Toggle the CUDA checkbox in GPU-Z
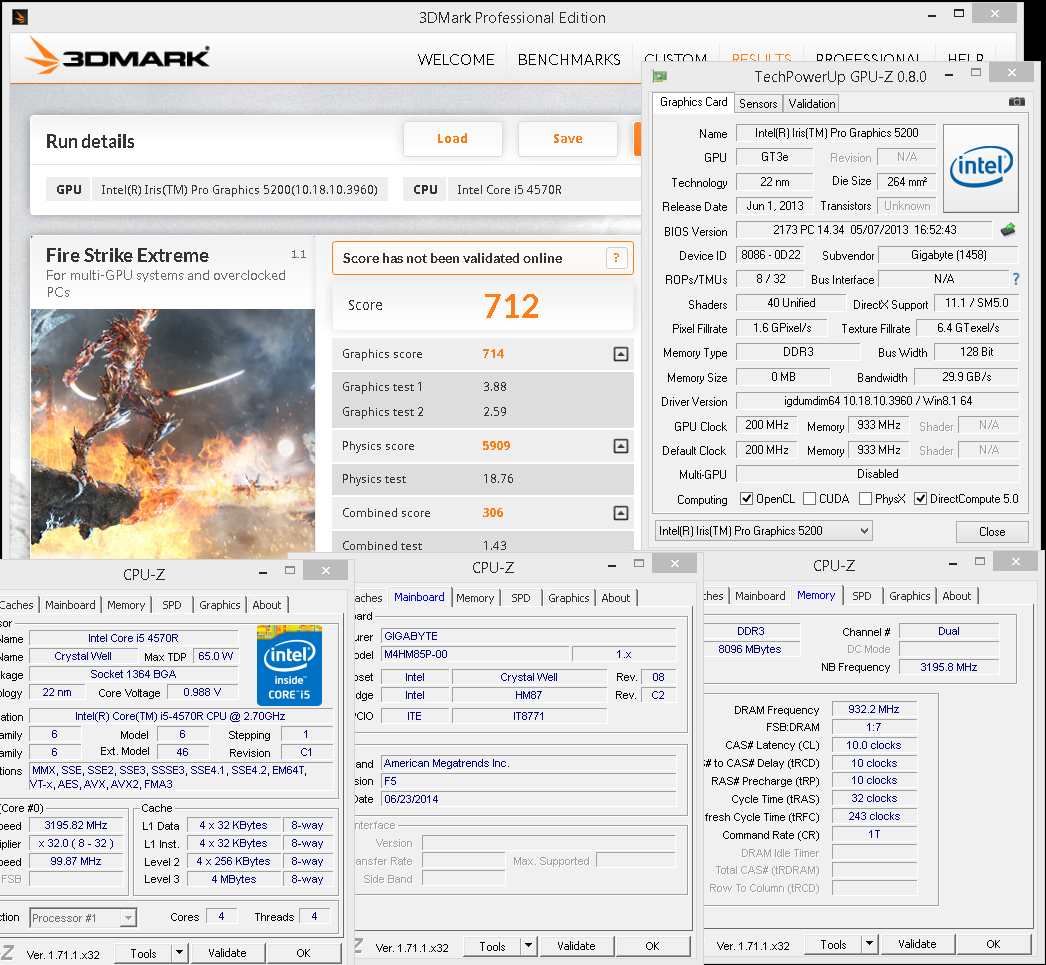 (810, 499)
